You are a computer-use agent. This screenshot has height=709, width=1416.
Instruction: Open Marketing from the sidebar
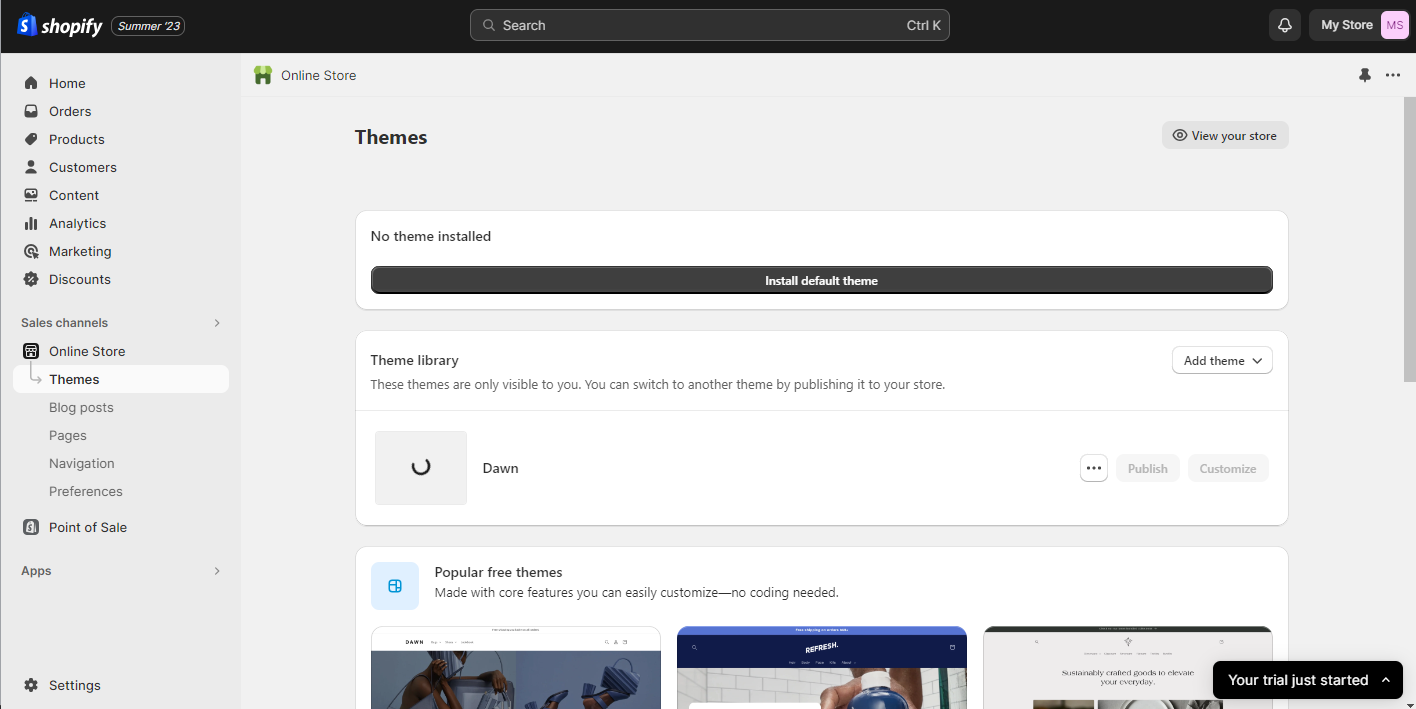pos(80,251)
